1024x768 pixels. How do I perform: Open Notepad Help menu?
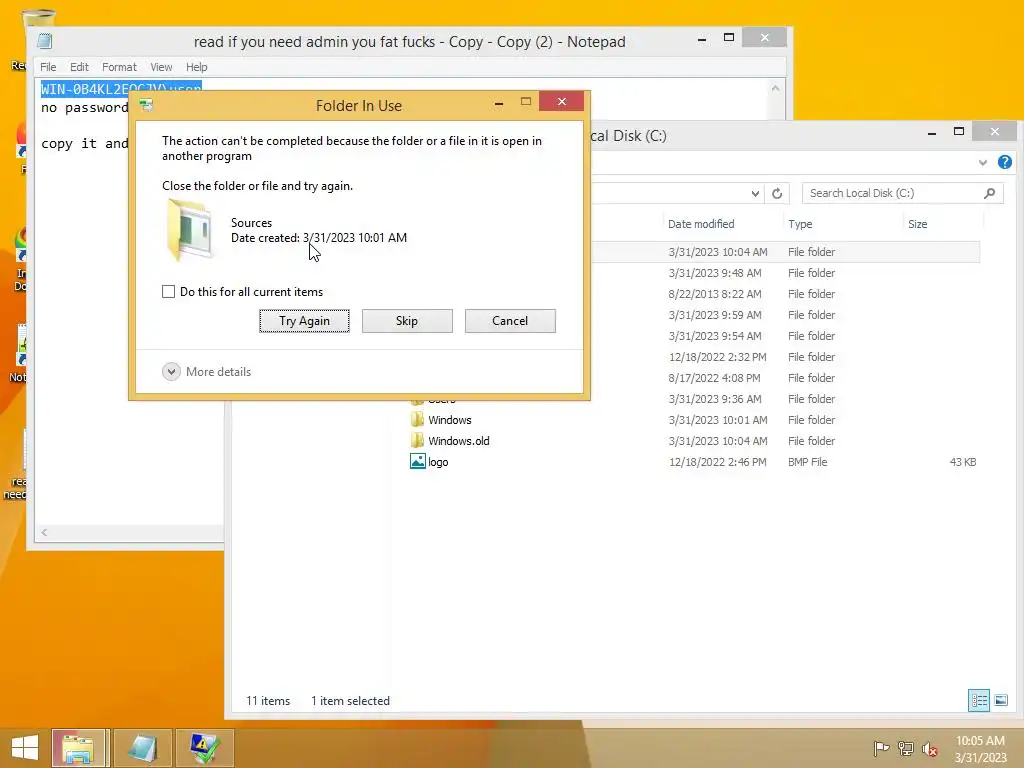click(x=197, y=67)
